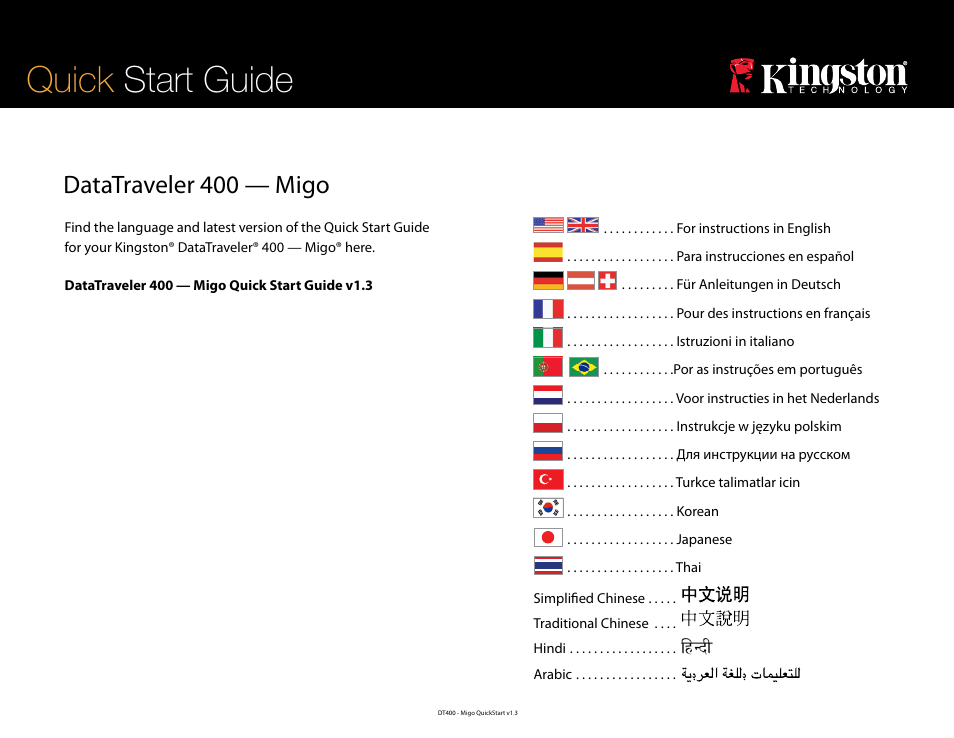Choose the Portugal flag icon

[x=548, y=366]
